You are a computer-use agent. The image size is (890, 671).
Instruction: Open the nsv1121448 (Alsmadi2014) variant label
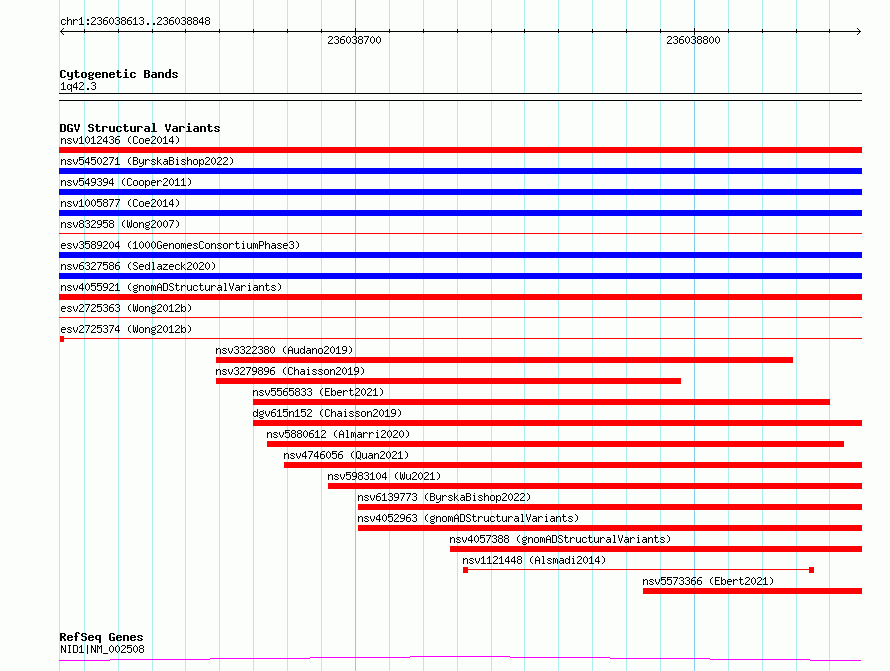tap(534, 560)
